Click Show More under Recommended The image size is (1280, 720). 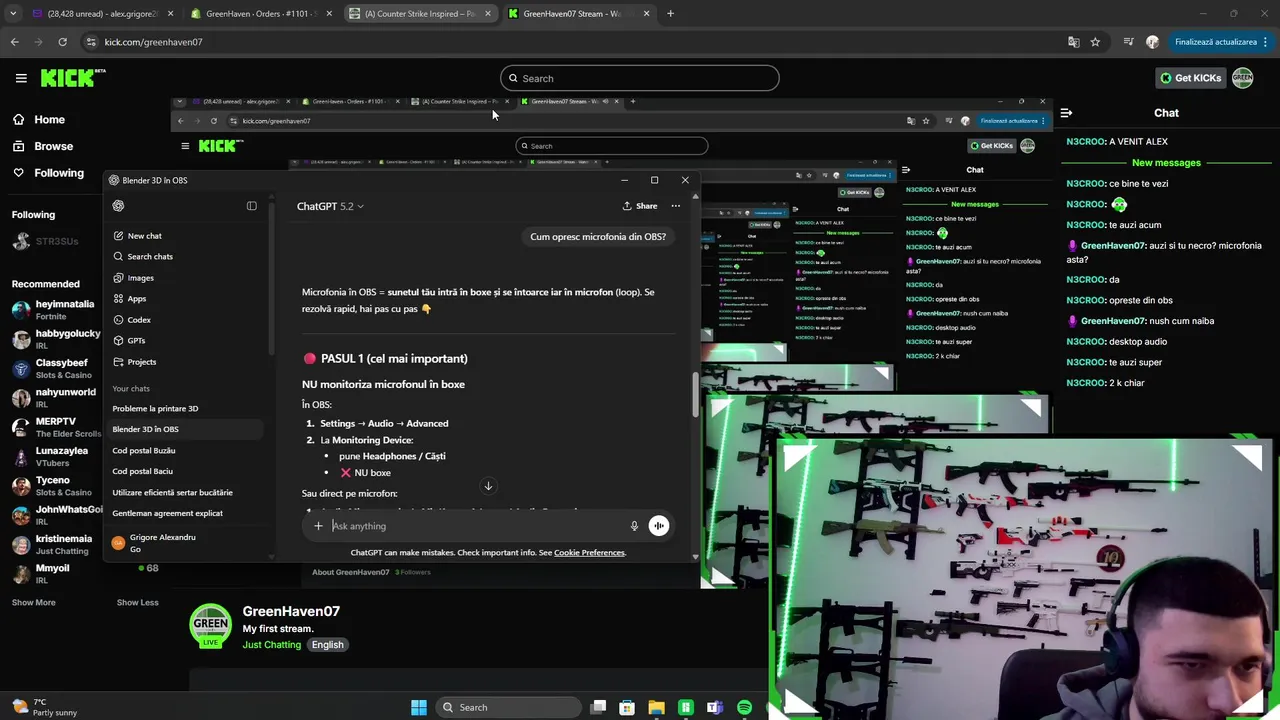coord(33,602)
